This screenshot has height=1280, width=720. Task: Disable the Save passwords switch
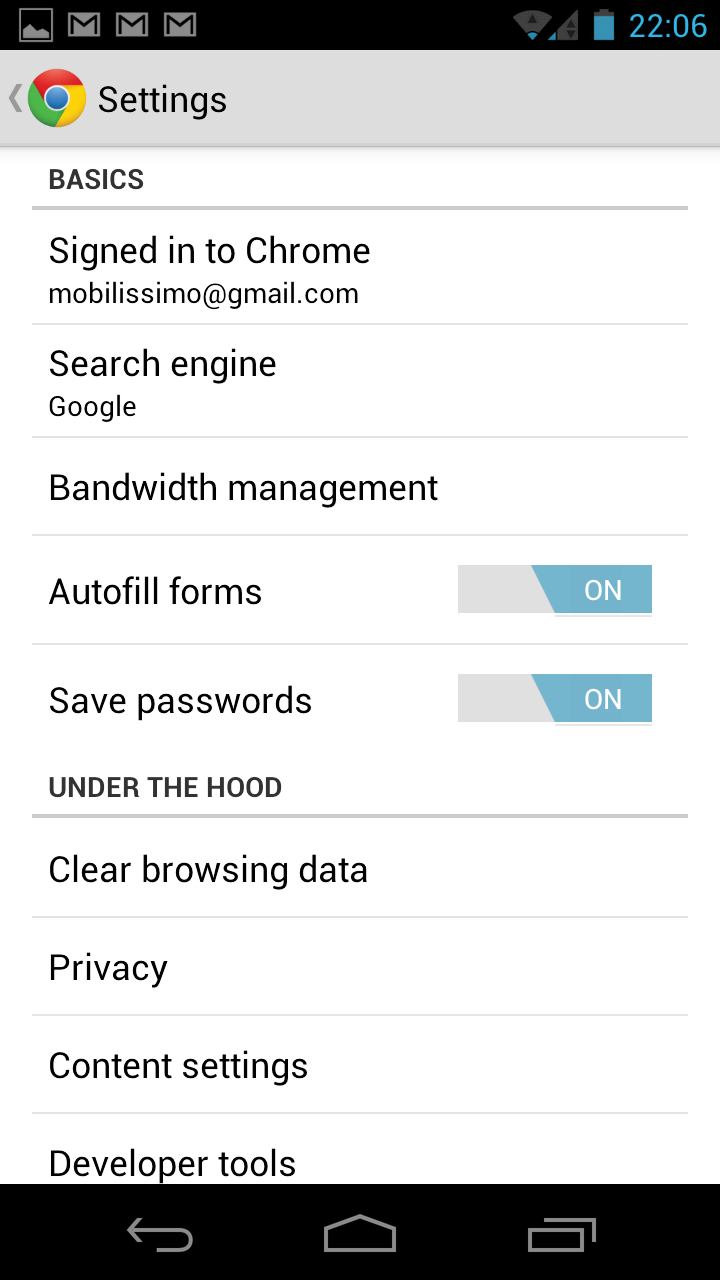click(555, 699)
